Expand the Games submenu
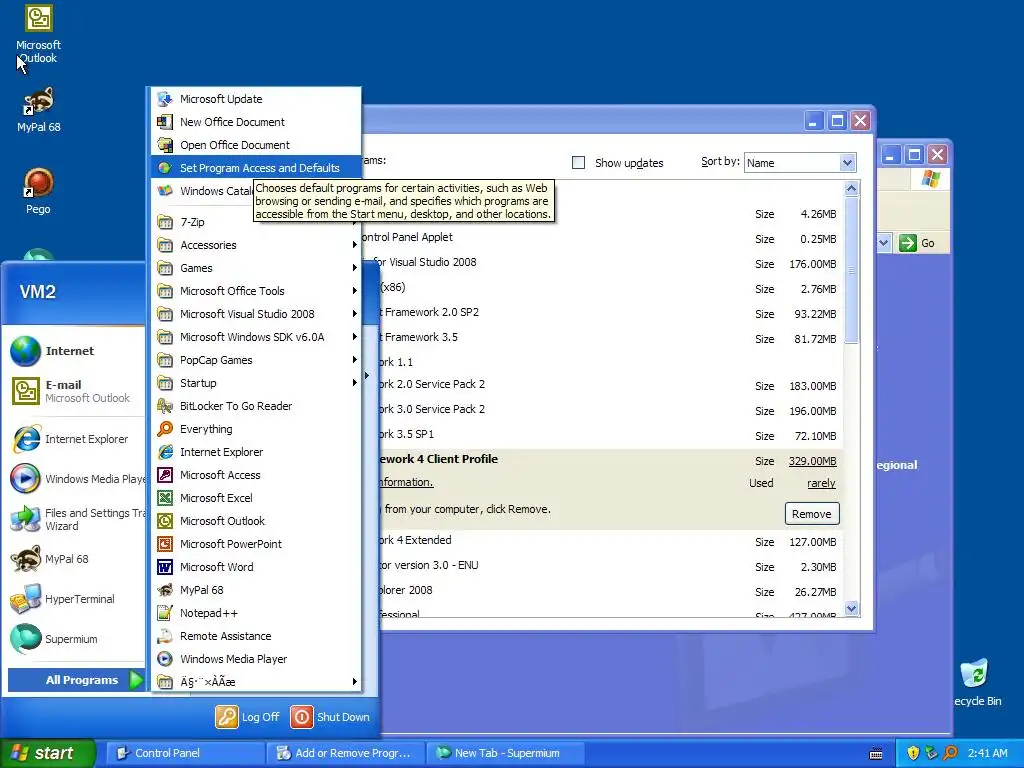Screen dimensions: 1024x768 tap(255, 268)
